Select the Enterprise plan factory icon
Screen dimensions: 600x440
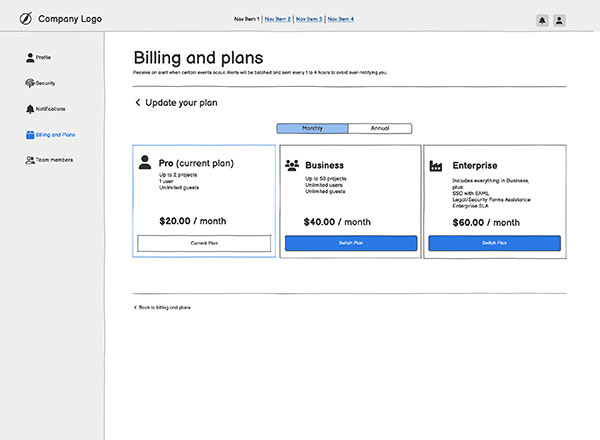tap(435, 165)
